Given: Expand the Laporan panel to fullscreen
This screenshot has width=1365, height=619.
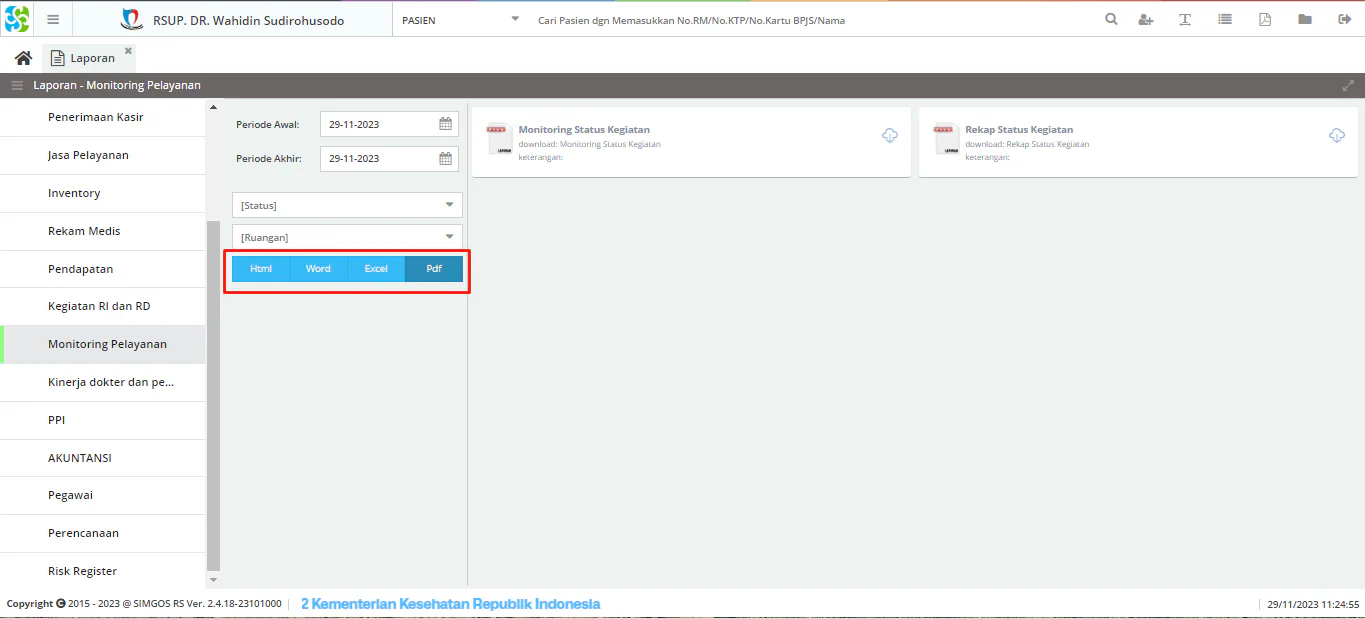Looking at the screenshot, I should 1348,85.
